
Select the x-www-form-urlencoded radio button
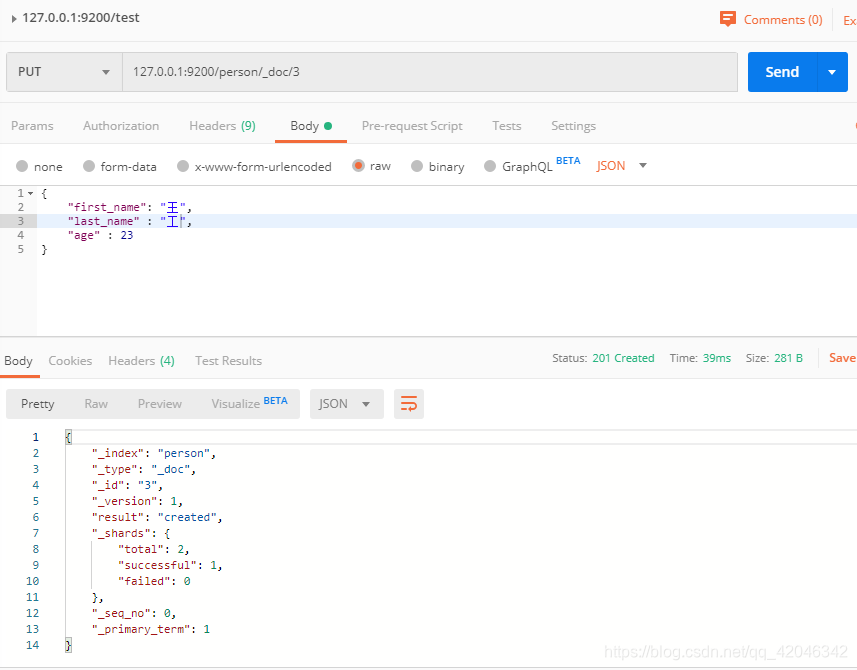pos(183,166)
